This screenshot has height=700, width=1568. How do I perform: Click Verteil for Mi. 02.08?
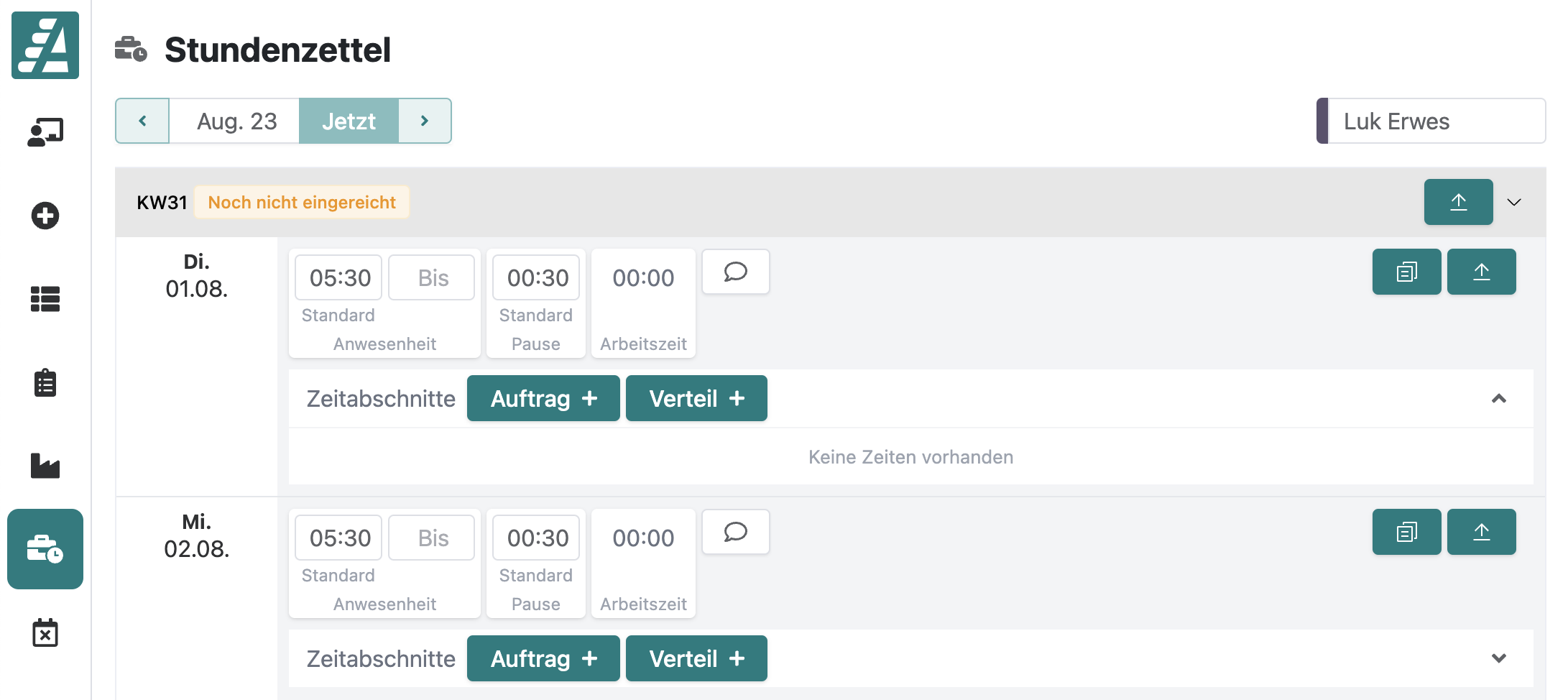[696, 658]
